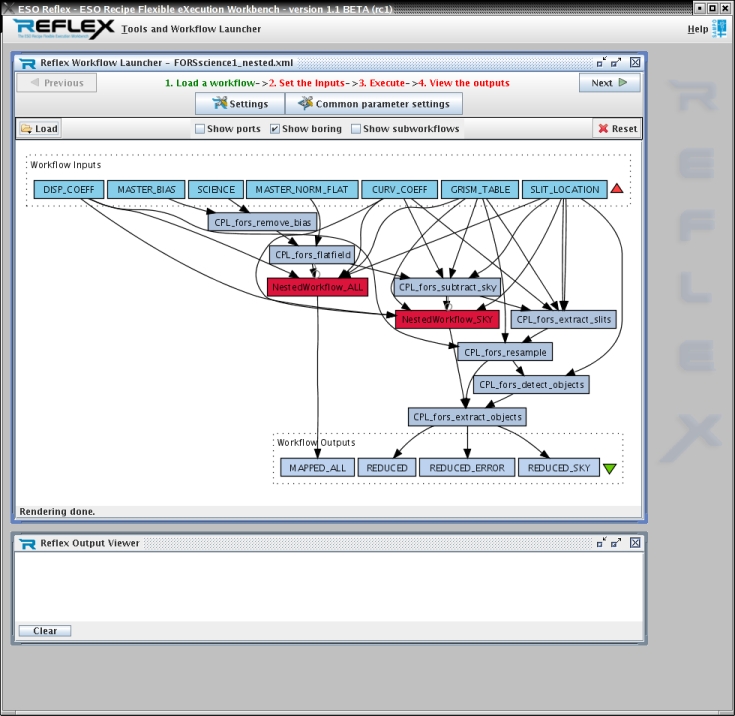Toggle the Show subworkflows checkbox
This screenshot has height=716, width=735.
pos(355,129)
